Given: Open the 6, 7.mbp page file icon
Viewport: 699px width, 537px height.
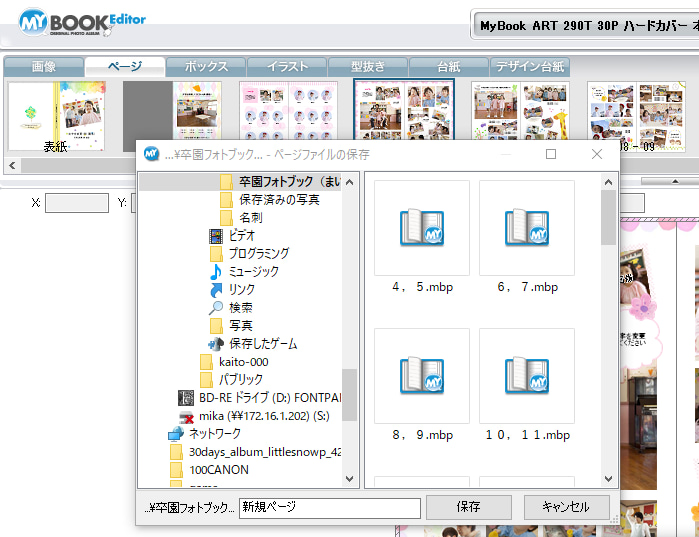Looking at the screenshot, I should coord(526,228).
